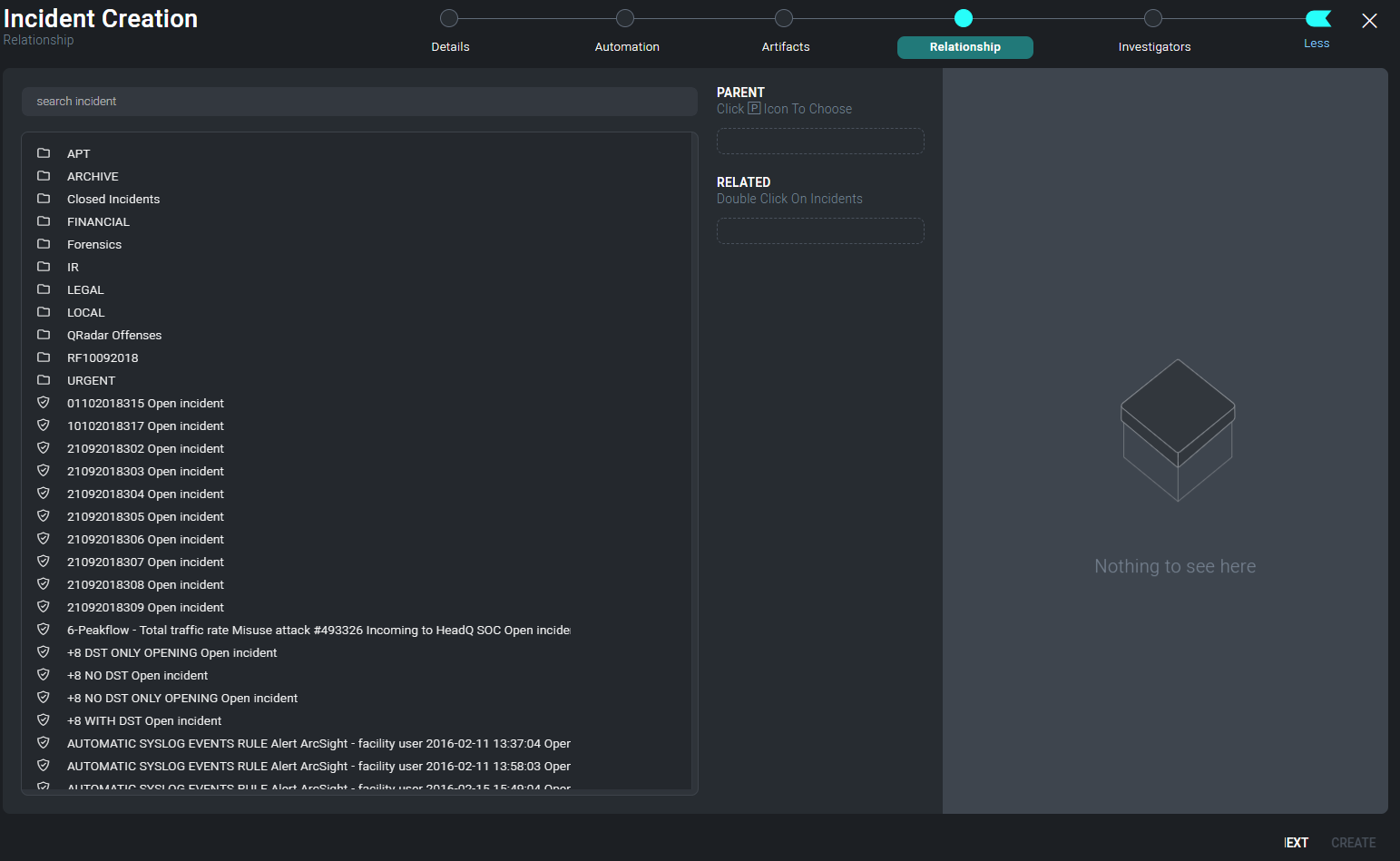Open the Artifacts step

coord(785,46)
